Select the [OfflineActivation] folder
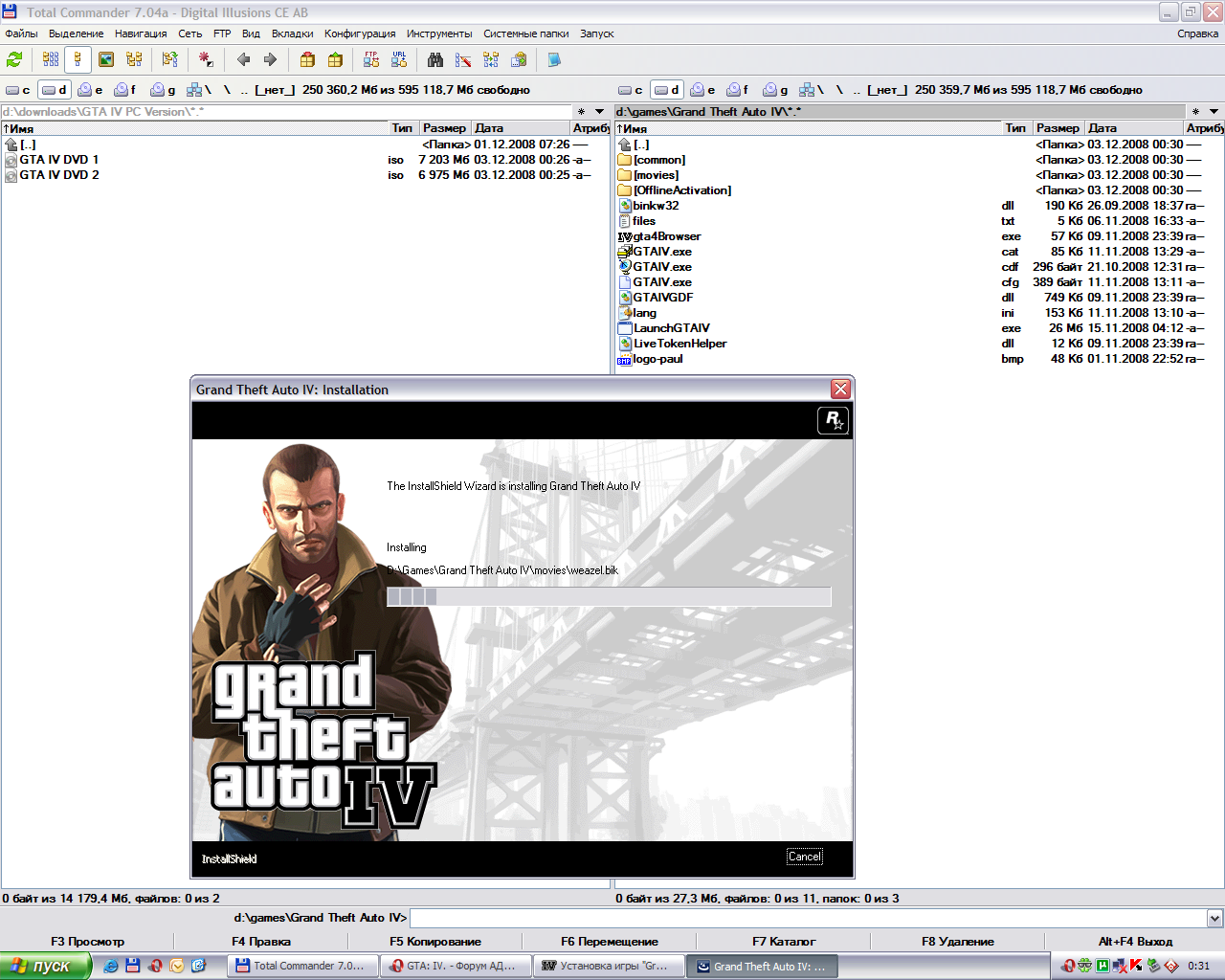1225x980 pixels. (x=919, y=190)
